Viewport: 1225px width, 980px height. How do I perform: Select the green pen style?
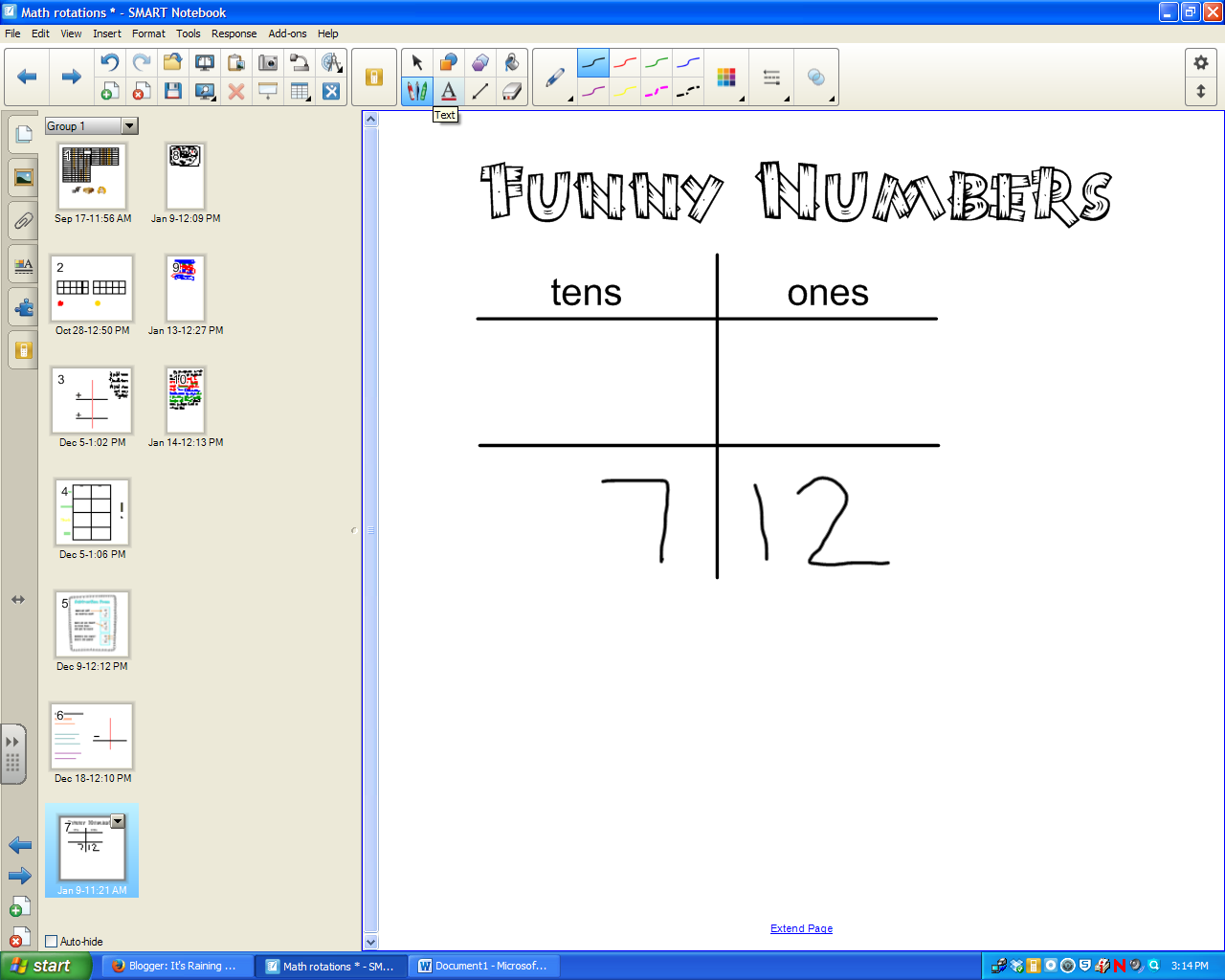[657, 63]
